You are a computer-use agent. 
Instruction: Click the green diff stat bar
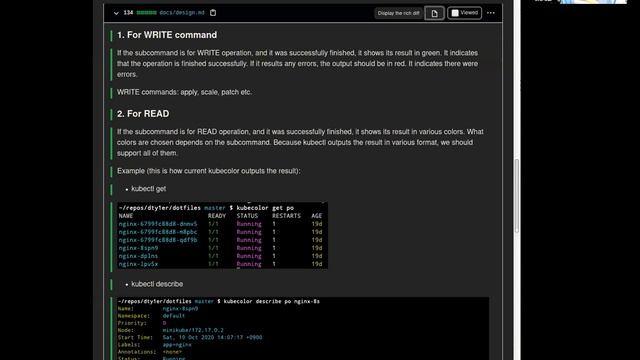click(x=147, y=13)
